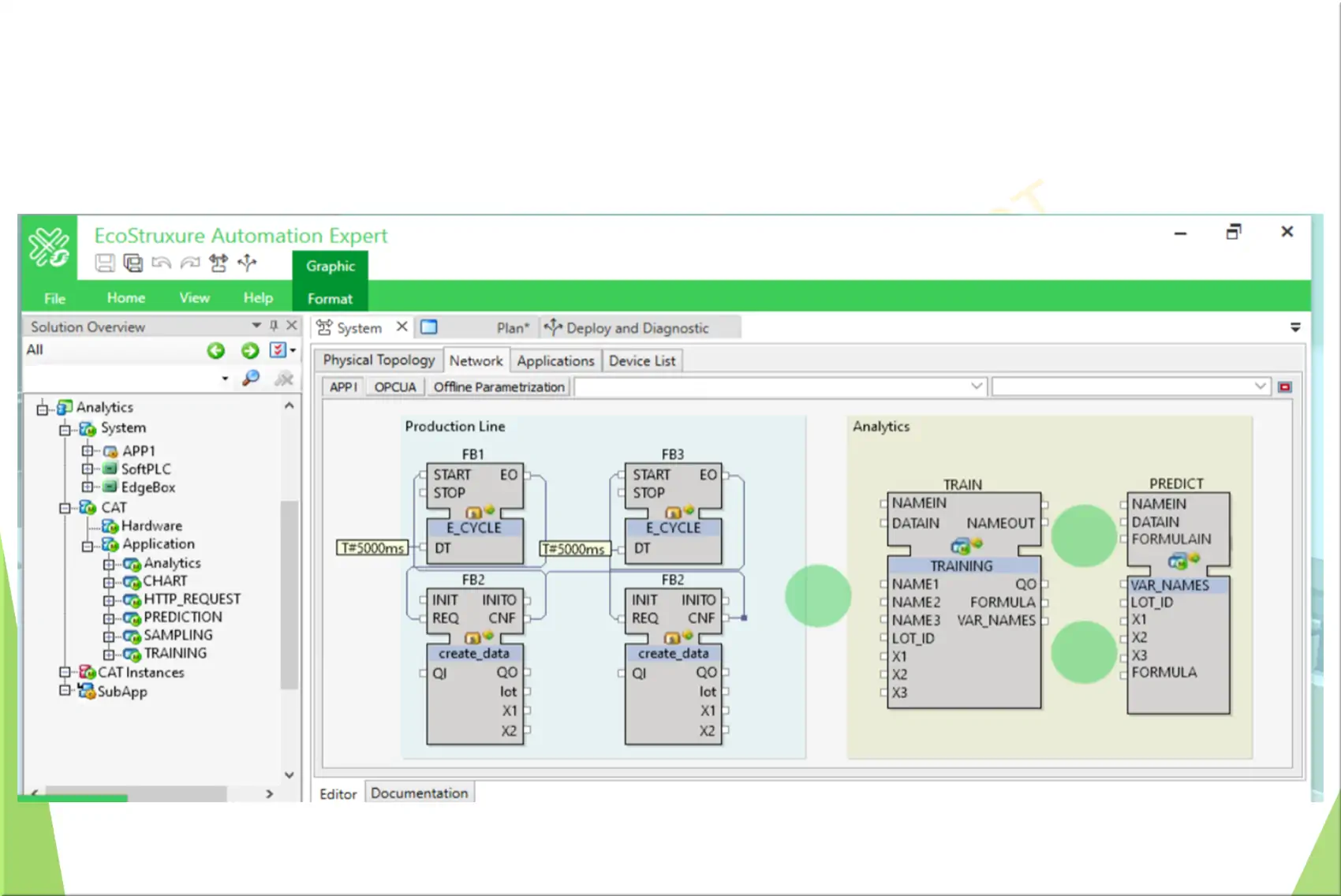1341x896 pixels.
Task: Switch to Physical Topology tab
Action: pyautogui.click(x=379, y=360)
